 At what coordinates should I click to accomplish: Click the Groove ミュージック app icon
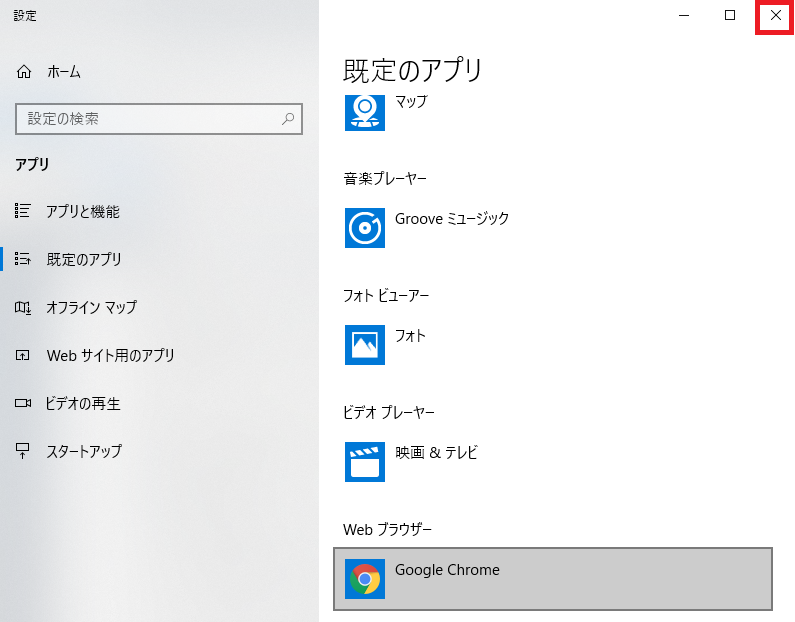pos(365,228)
